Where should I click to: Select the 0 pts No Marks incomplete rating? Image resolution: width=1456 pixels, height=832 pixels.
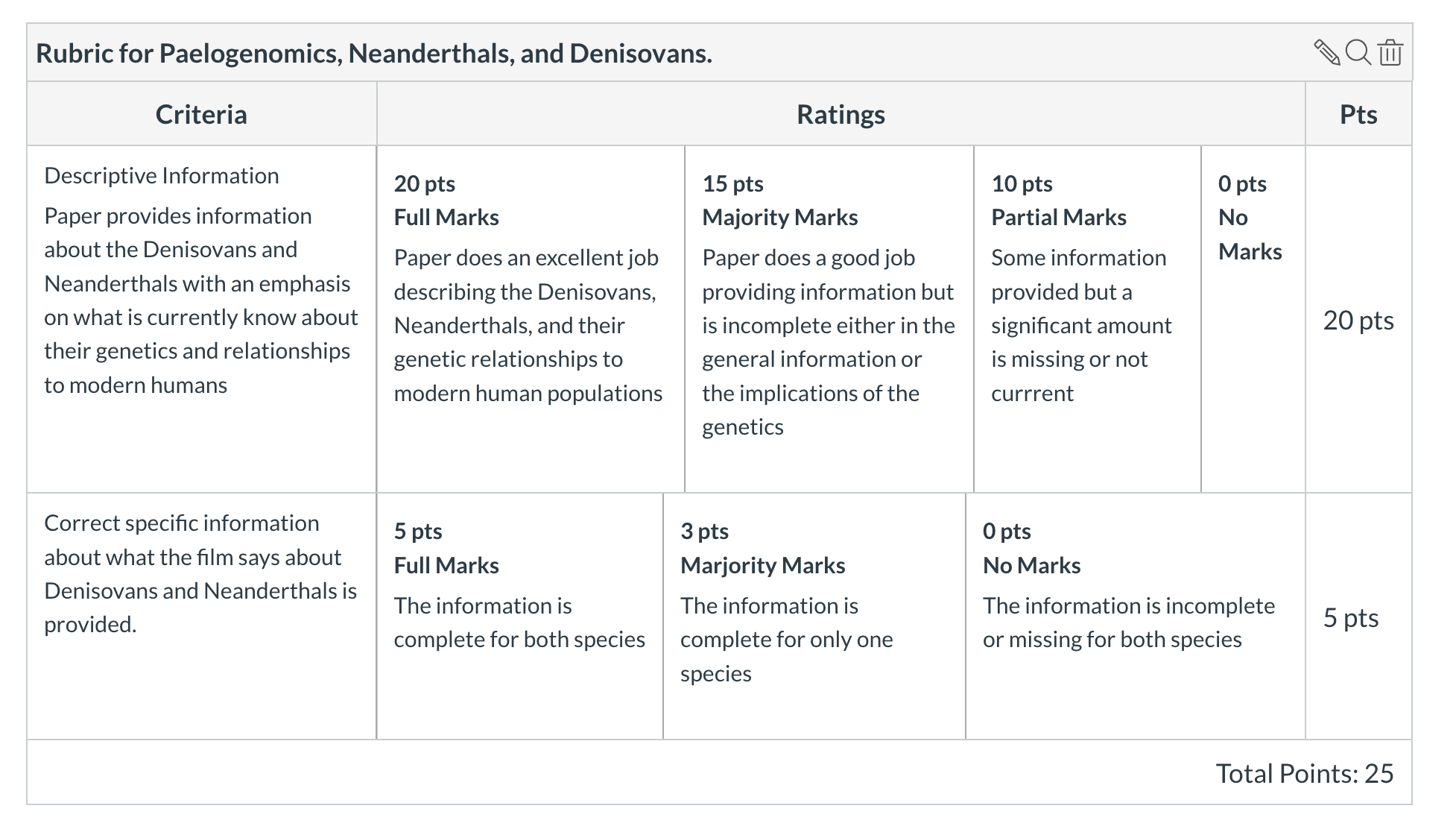[x=1136, y=617]
